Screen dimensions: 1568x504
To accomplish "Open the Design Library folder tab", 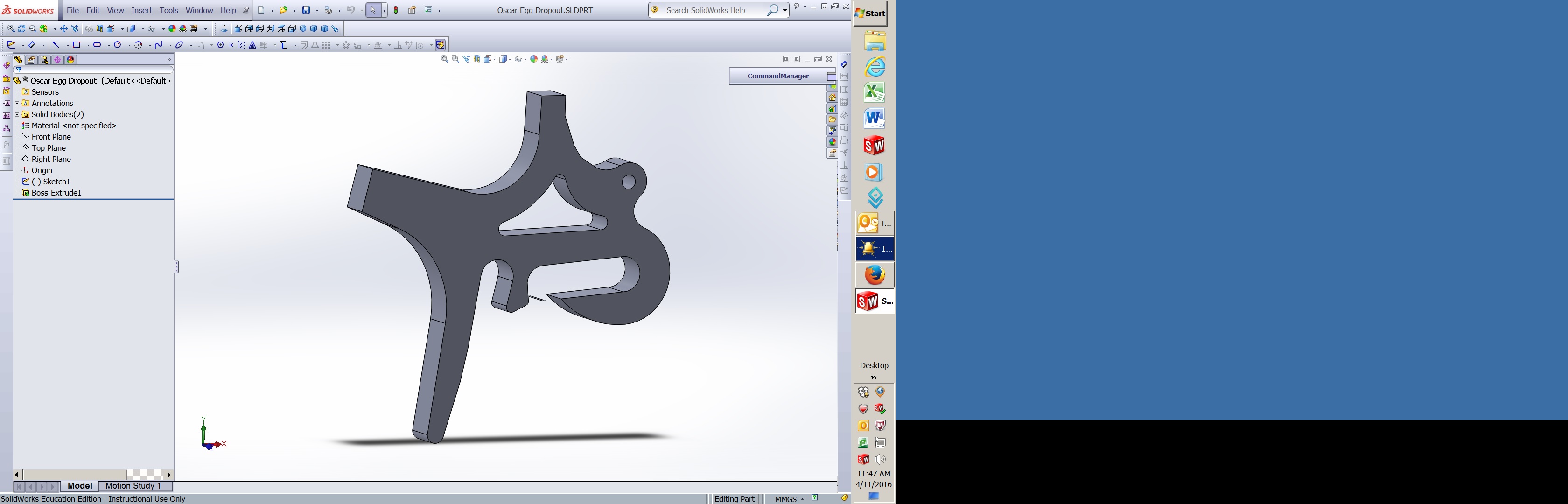I will [832, 109].
